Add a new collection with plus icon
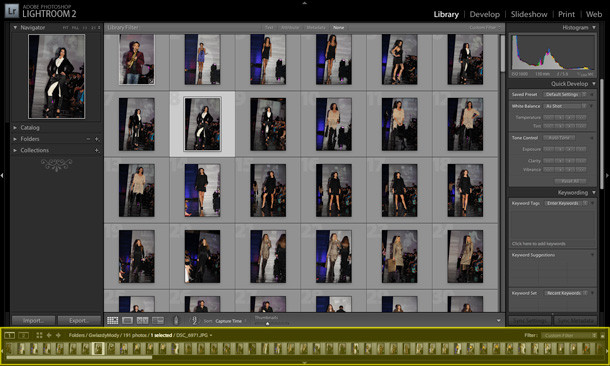Image resolution: width=610 pixels, height=366 pixels. click(96, 150)
